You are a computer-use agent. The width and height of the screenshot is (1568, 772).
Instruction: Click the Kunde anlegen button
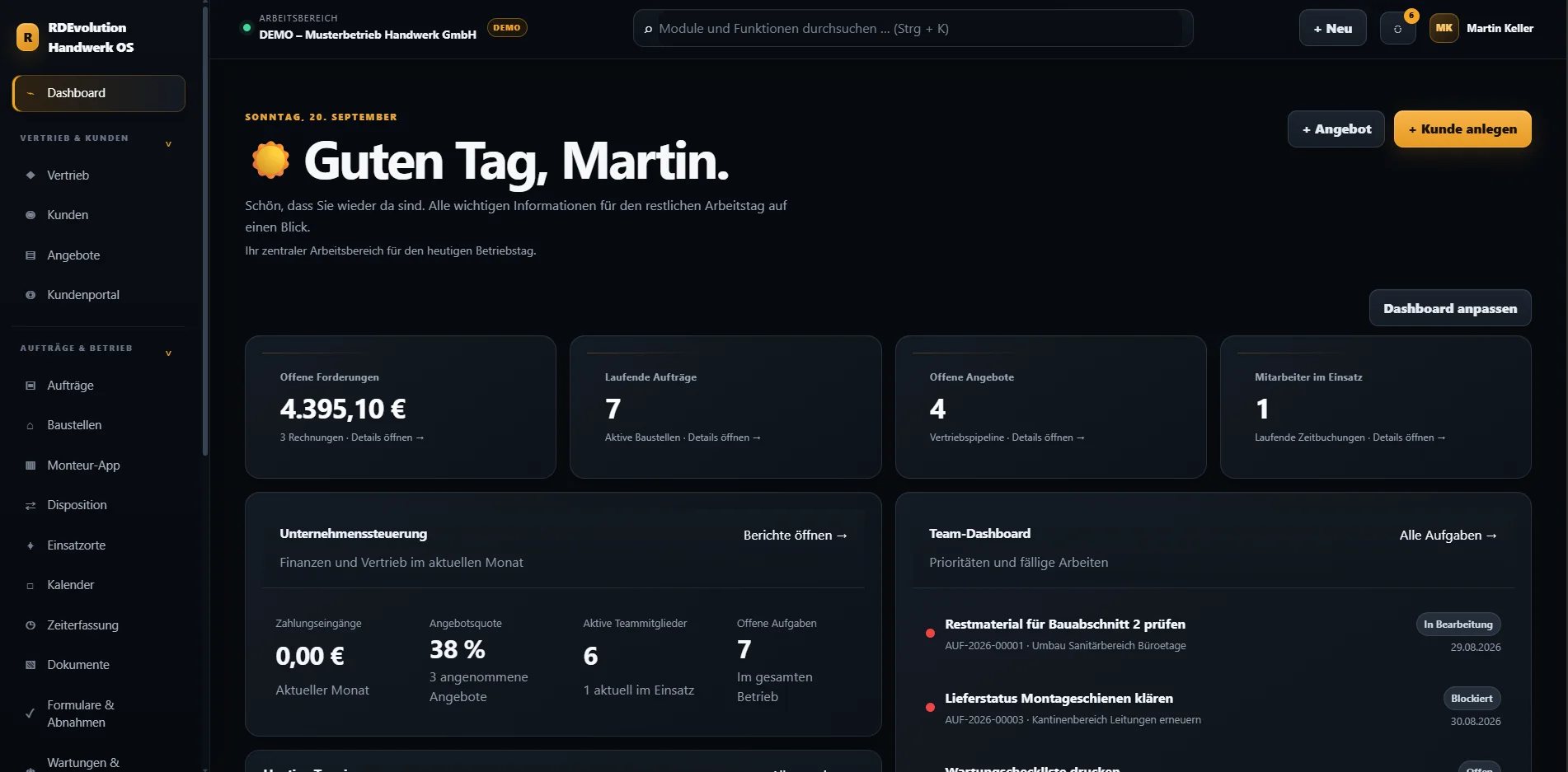click(1462, 129)
